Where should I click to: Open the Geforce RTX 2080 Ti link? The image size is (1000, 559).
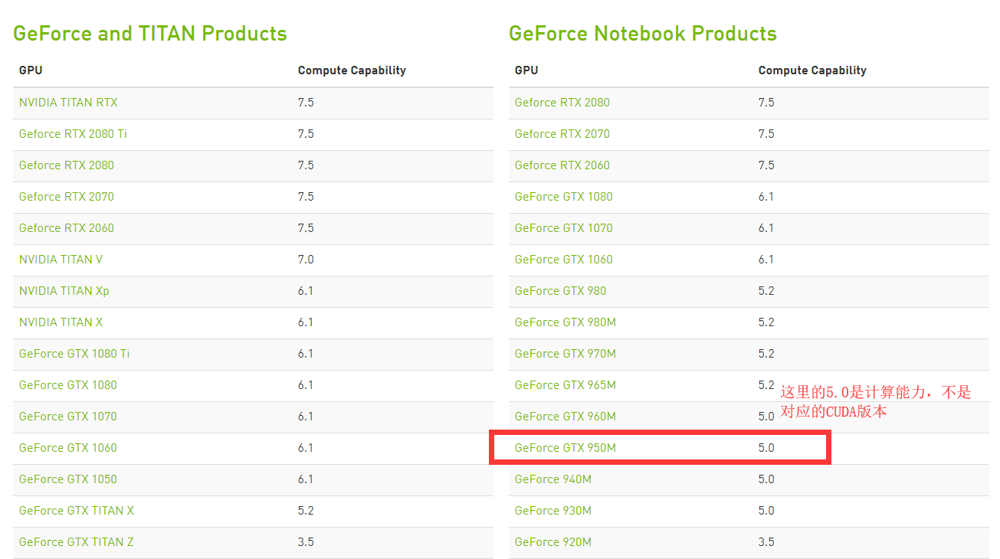(73, 134)
